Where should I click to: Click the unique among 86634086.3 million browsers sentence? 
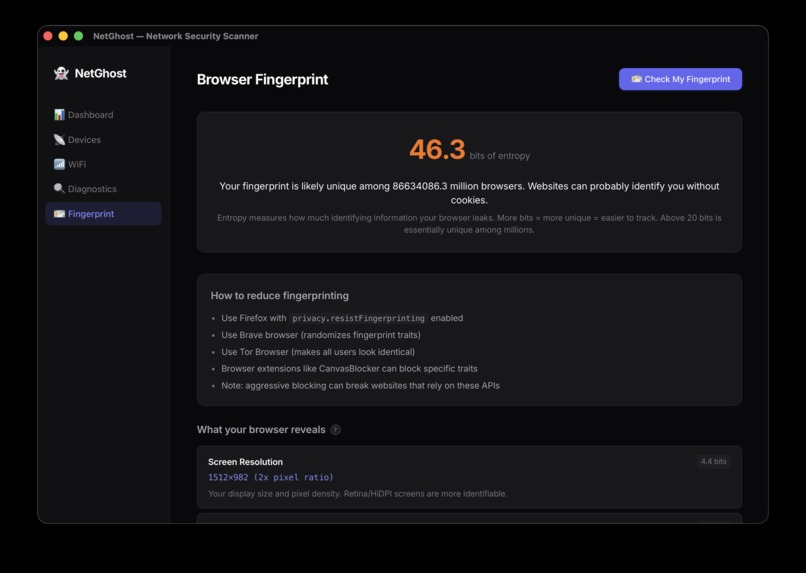[x=469, y=193]
